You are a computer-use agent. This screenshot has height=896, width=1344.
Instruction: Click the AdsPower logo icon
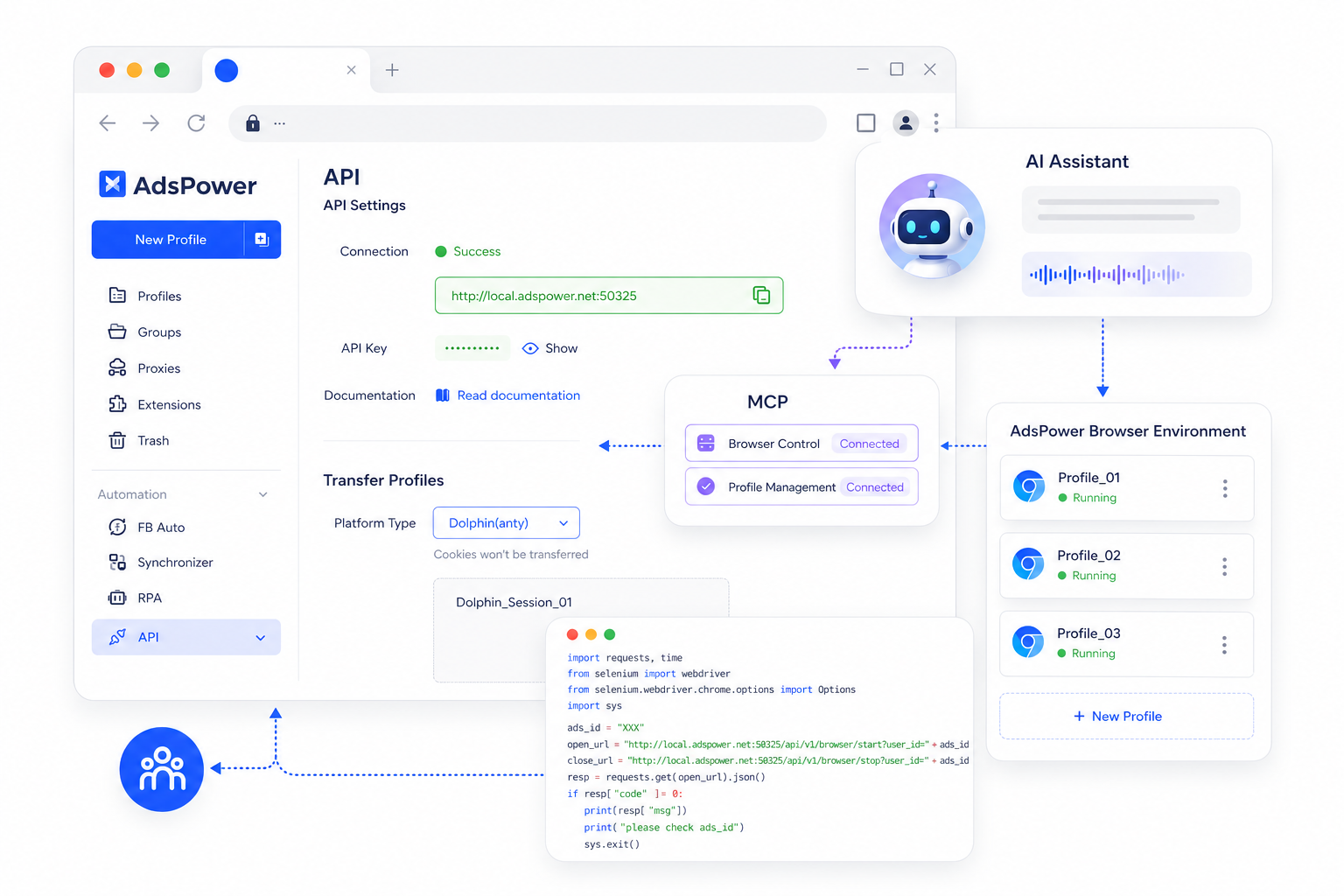point(112,184)
